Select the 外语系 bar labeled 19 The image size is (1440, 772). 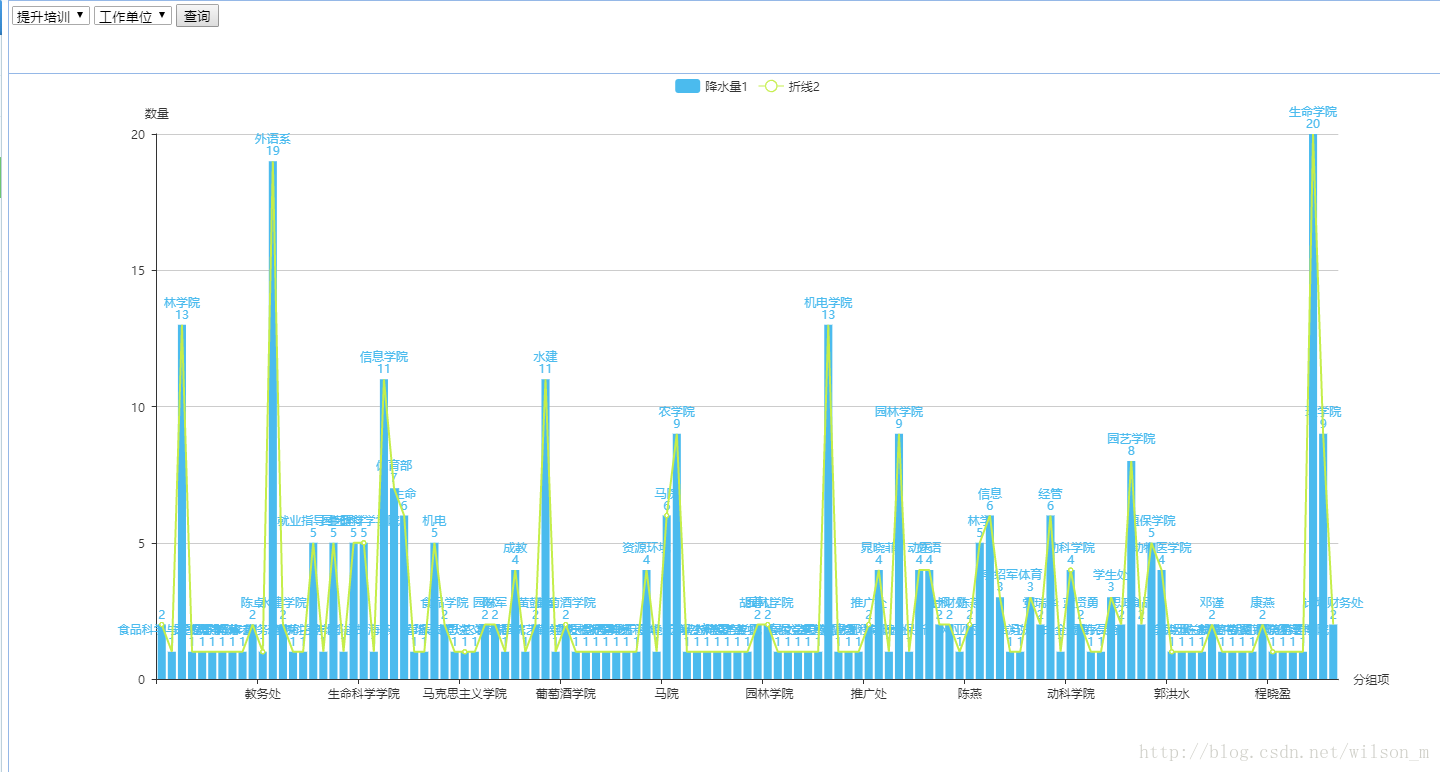tap(273, 420)
